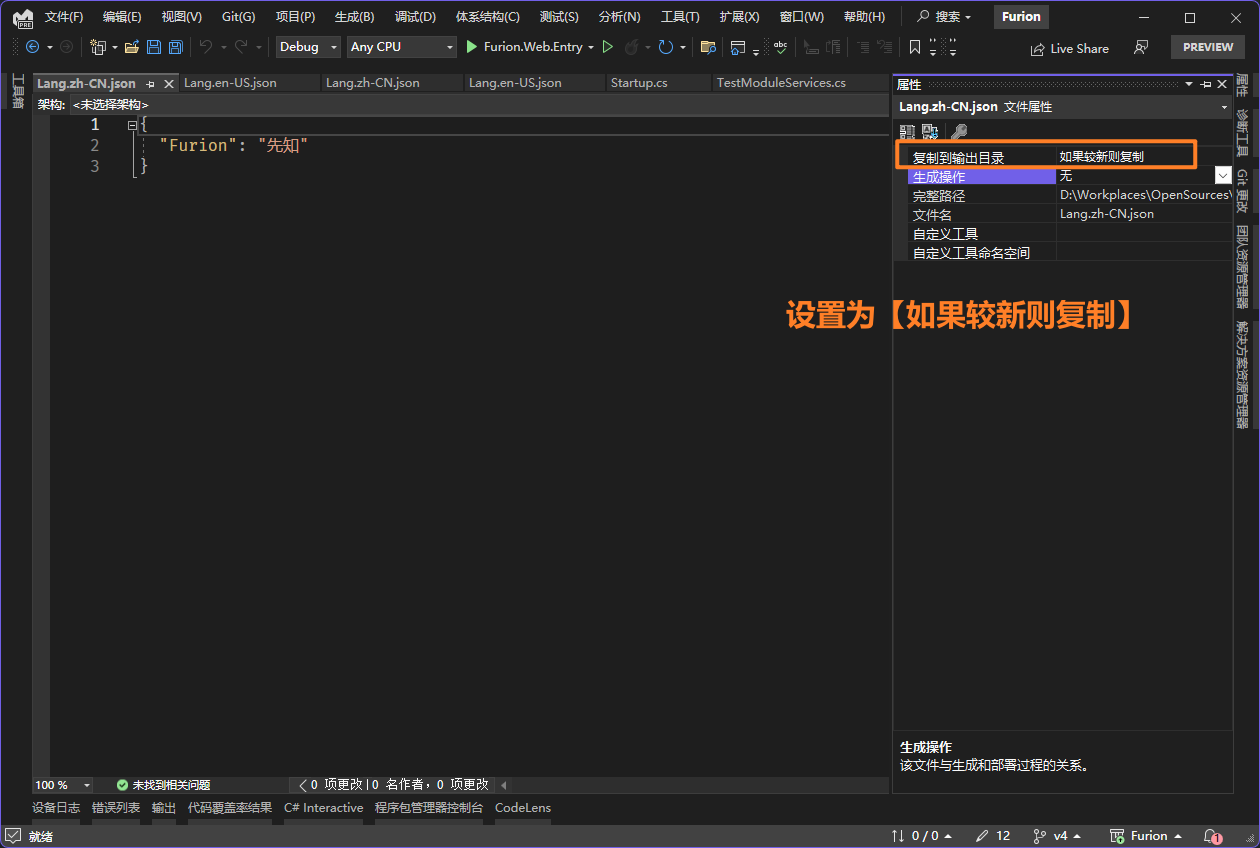The image size is (1260, 848).
Task: Click the PREVIEW button
Action: tap(1208, 47)
